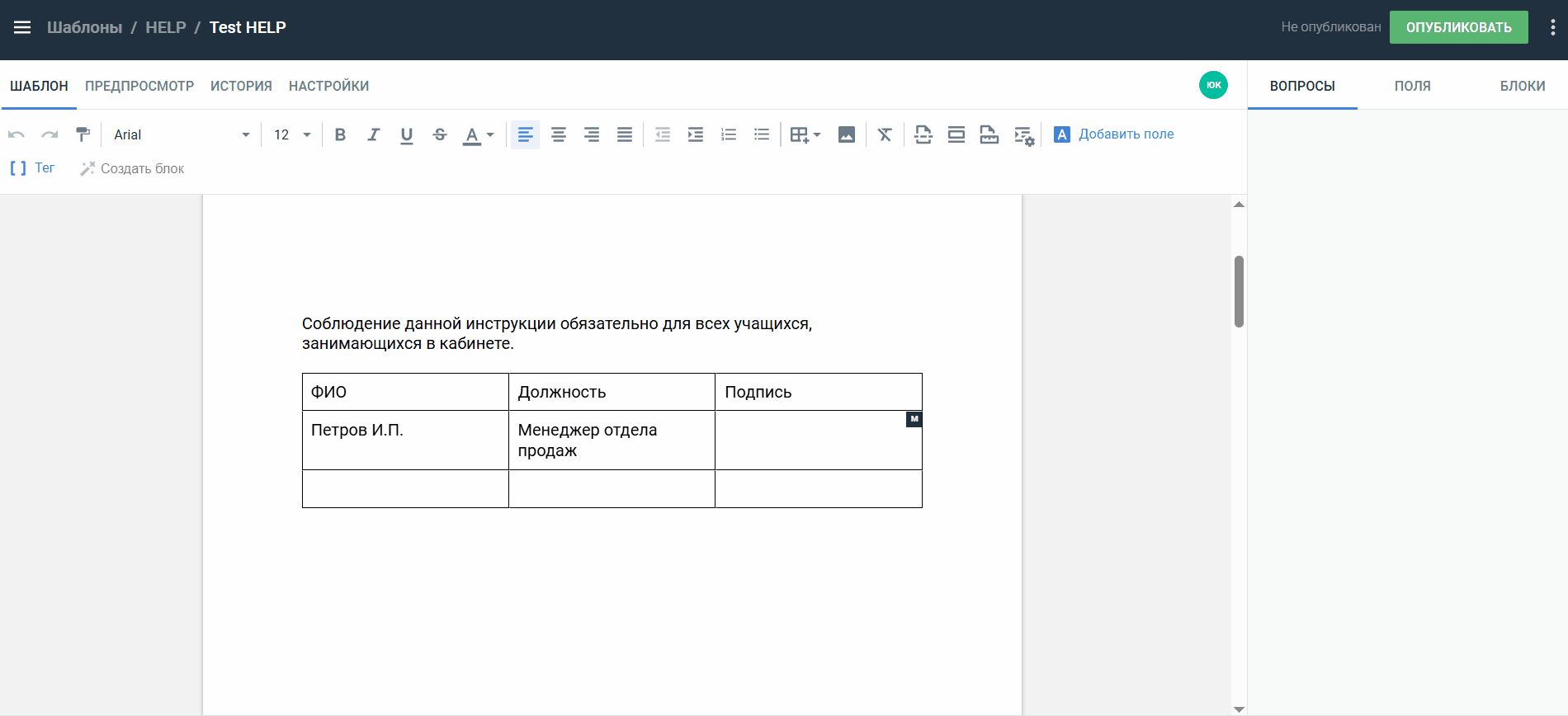Open the insert table dropdown
The height and width of the screenshot is (716, 1568).
[x=805, y=134]
